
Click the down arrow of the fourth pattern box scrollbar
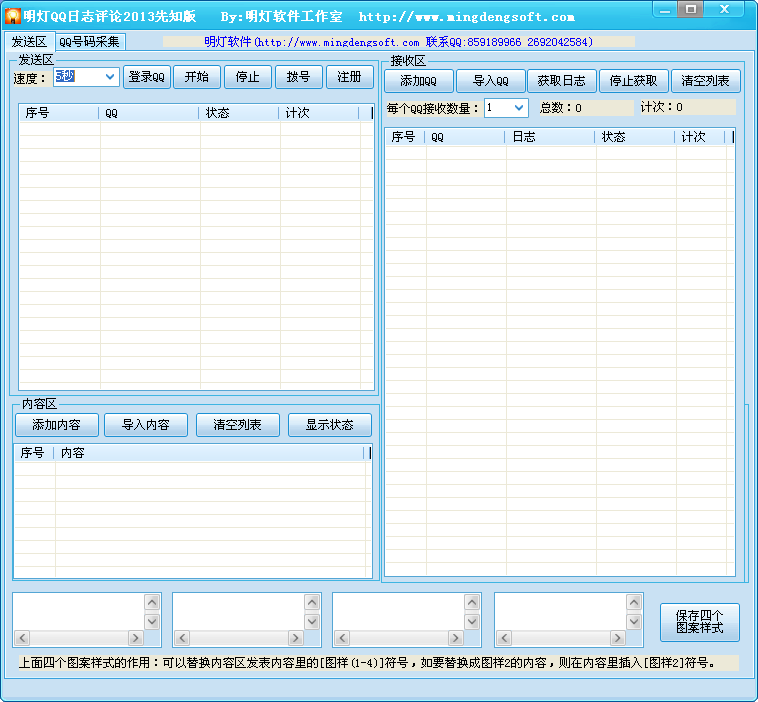coord(633,622)
